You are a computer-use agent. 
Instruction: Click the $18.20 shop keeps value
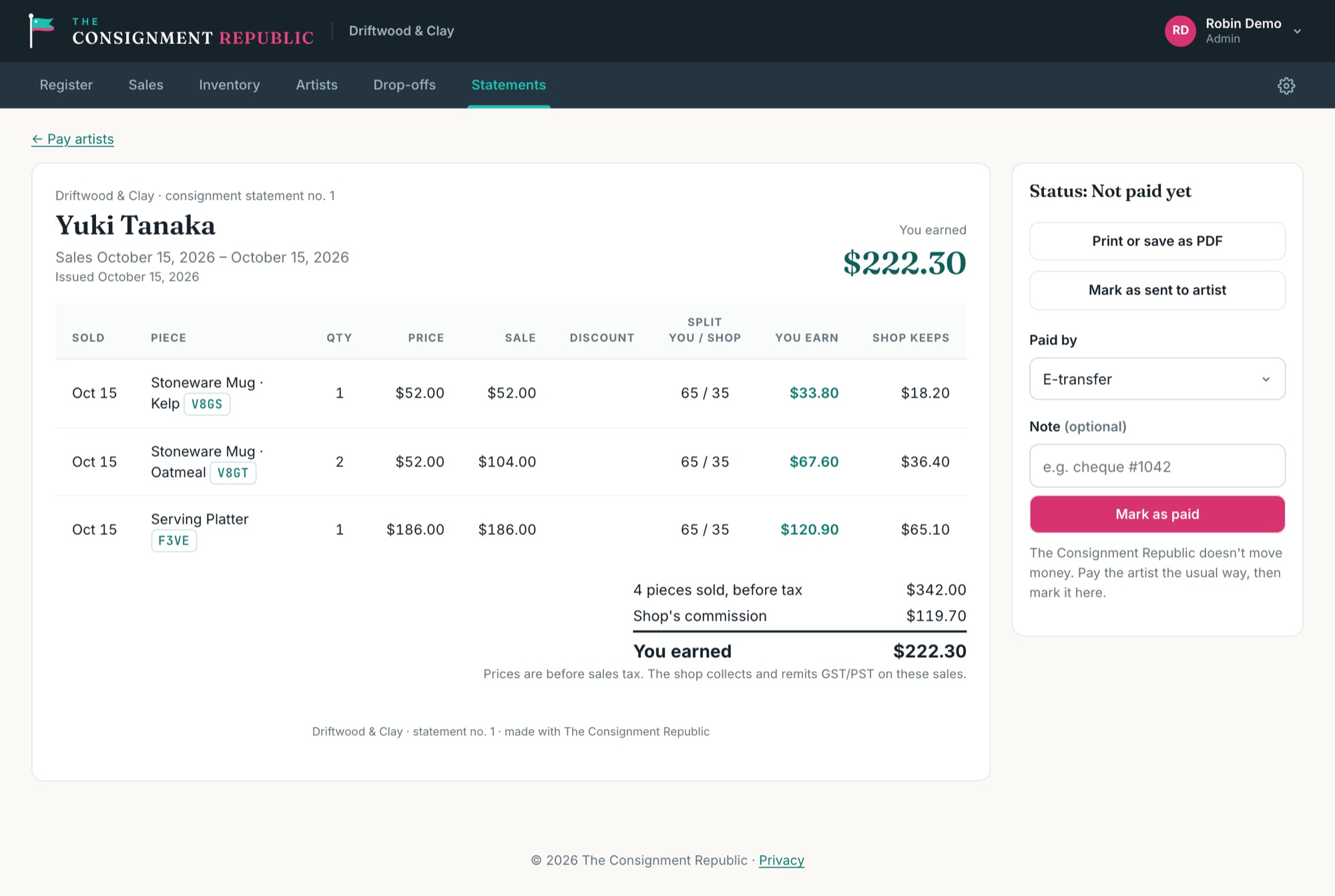point(925,393)
